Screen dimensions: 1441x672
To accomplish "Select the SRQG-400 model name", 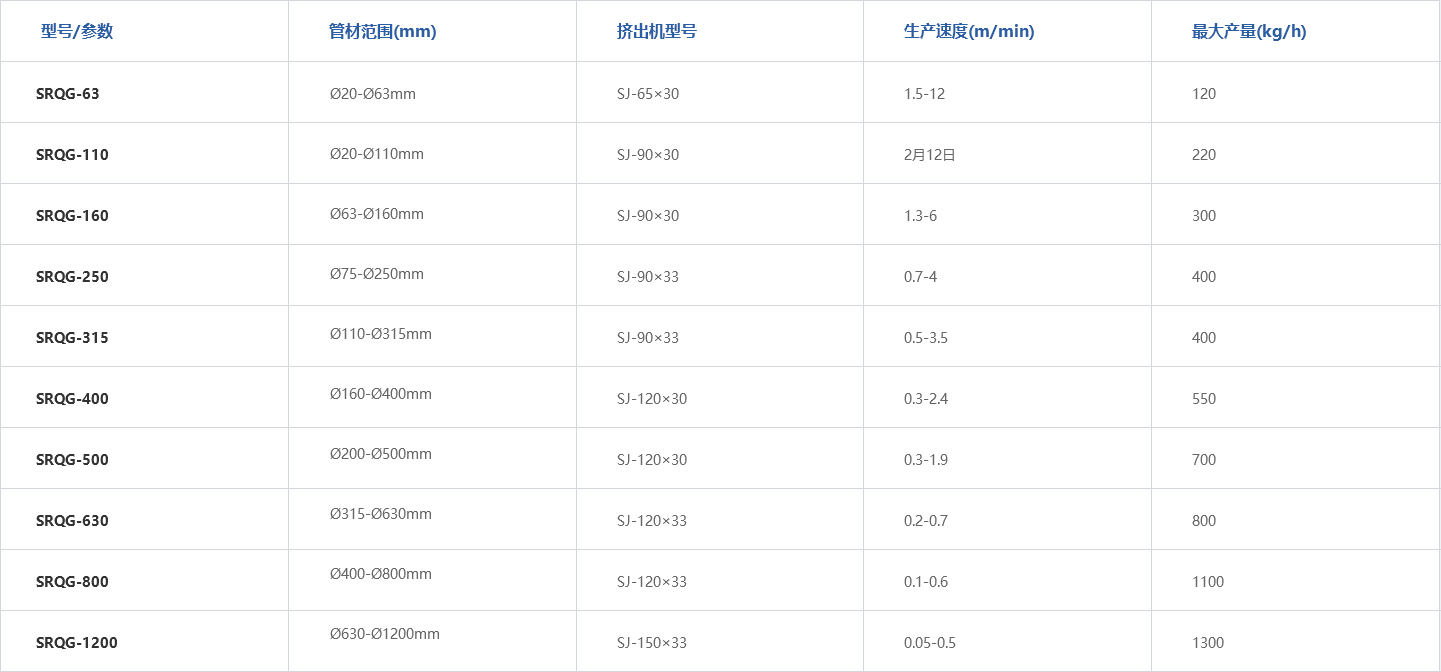I will [72, 399].
